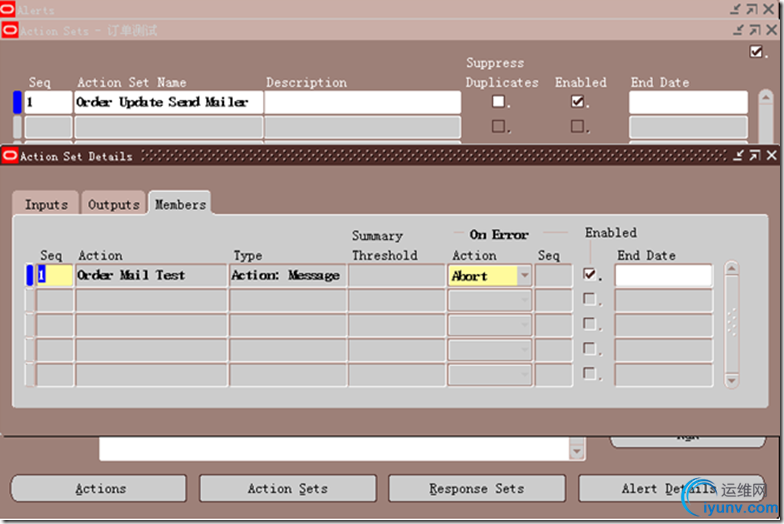Screen dimensions: 784x524
Task: Toggle Suppress Duplicates for Order Update Send Mailer
Action: coord(498,102)
